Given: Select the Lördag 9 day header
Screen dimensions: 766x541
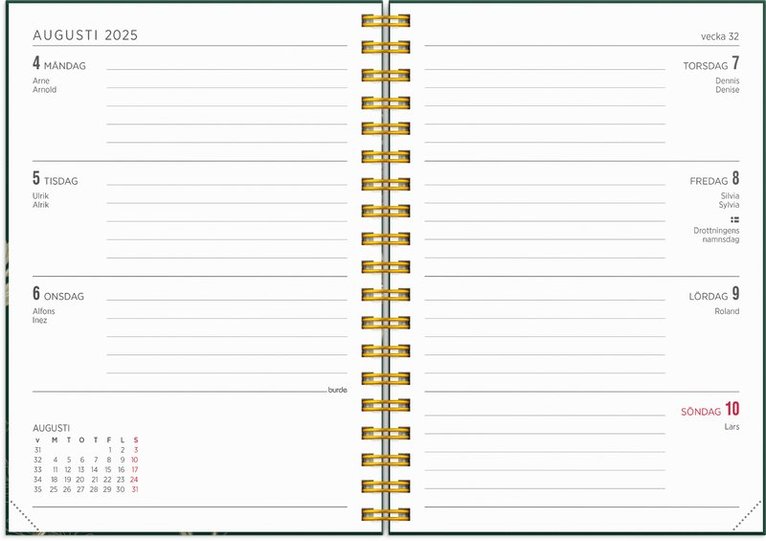Looking at the screenshot, I should (714, 295).
